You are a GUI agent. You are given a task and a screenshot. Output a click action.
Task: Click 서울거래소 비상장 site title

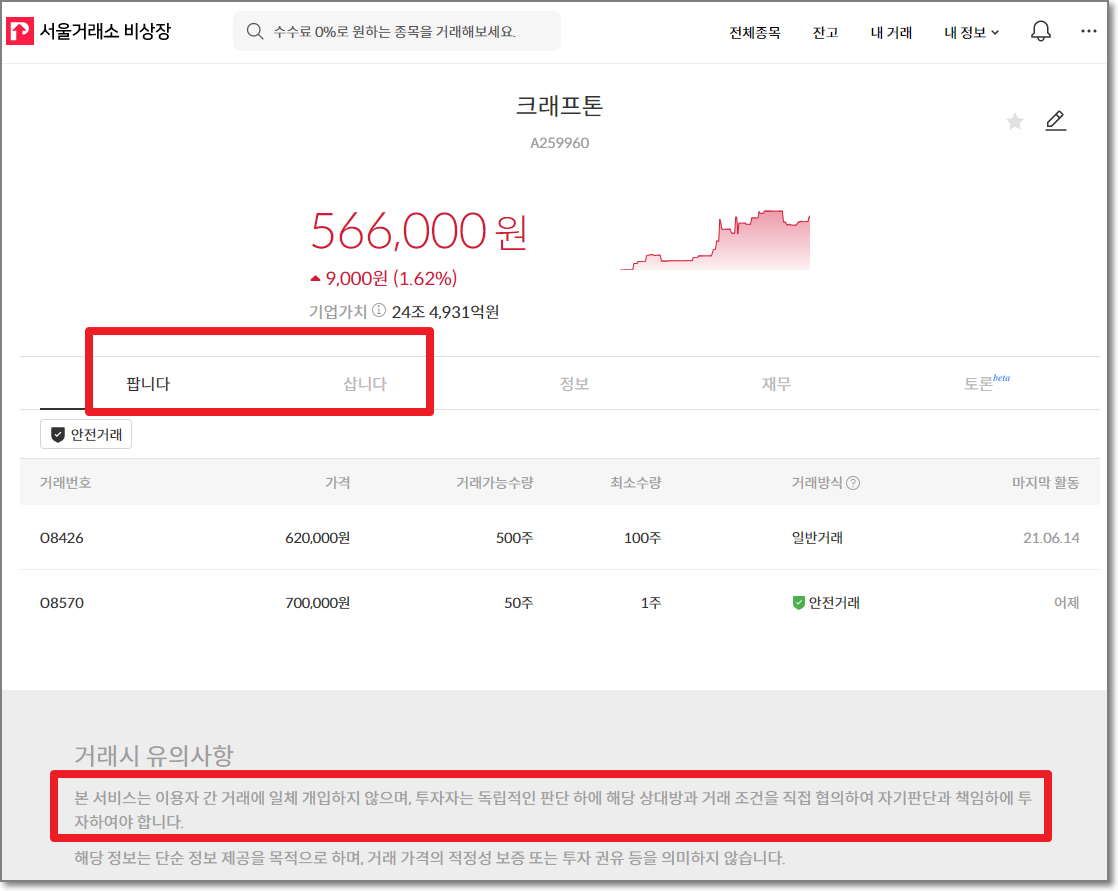(106, 31)
